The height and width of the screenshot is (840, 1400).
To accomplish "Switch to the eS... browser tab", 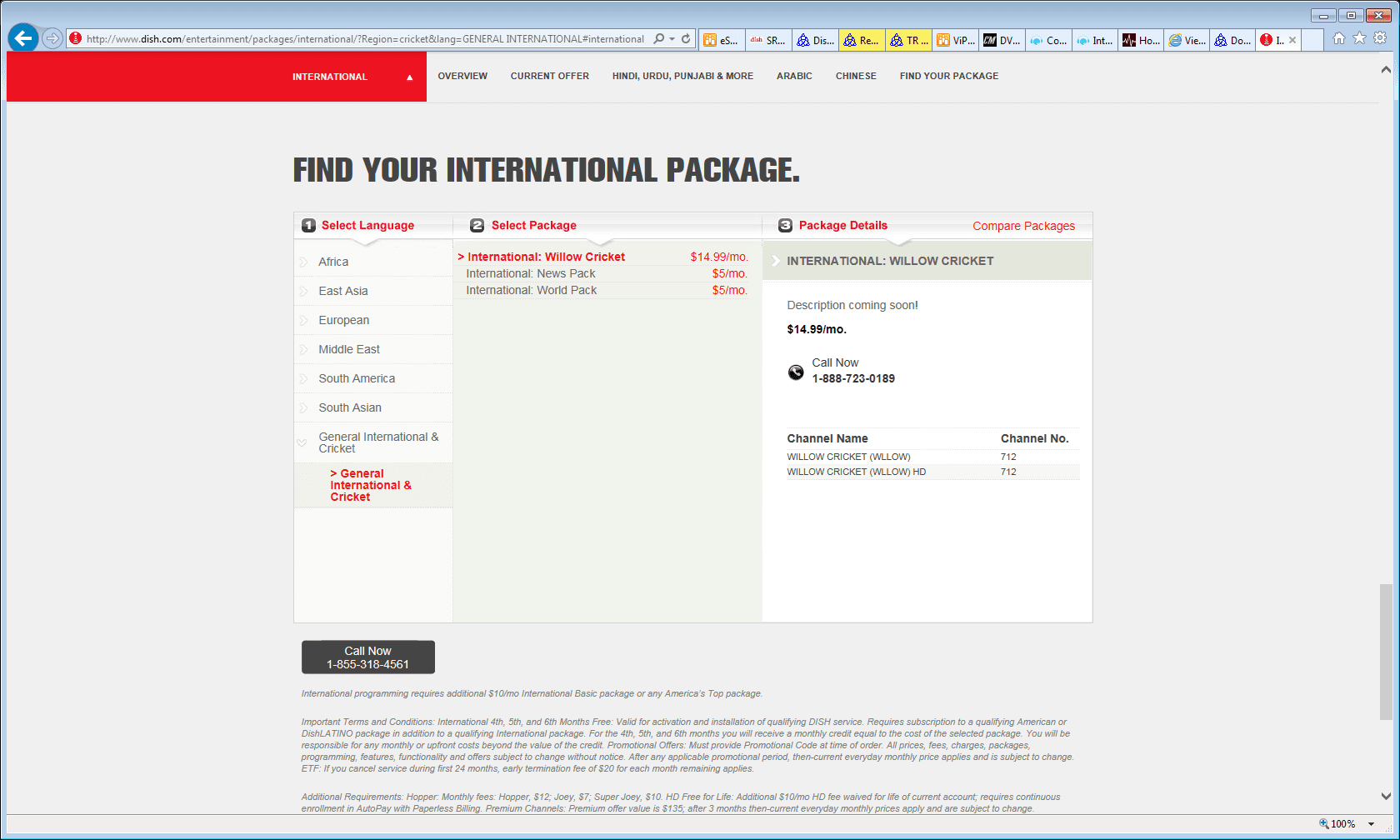I will pyautogui.click(x=722, y=40).
